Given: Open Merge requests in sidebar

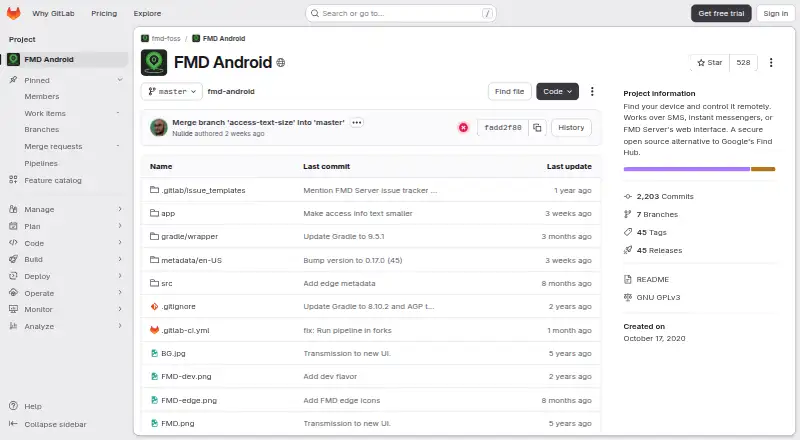Looking at the screenshot, I should [53, 146].
